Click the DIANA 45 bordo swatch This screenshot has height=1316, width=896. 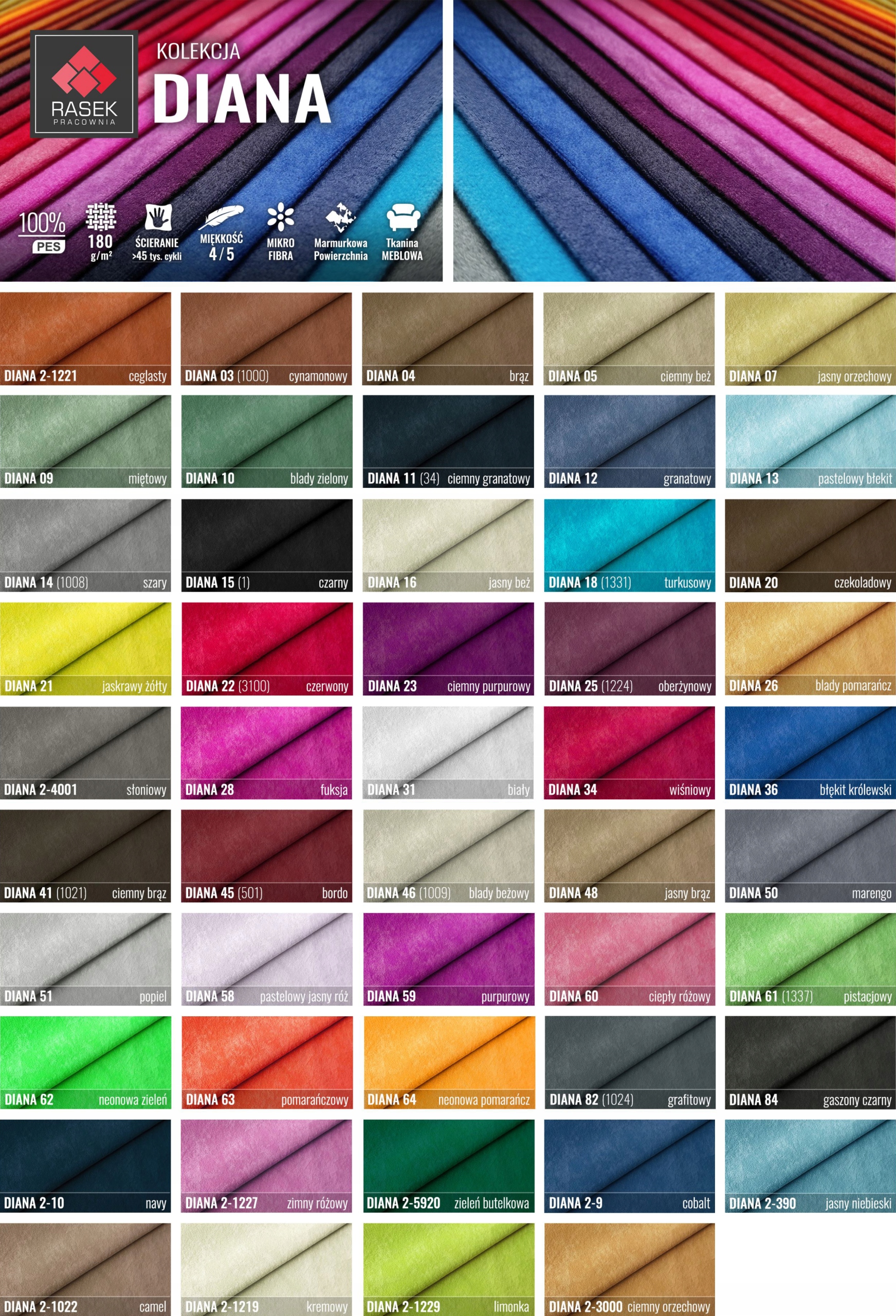click(266, 855)
